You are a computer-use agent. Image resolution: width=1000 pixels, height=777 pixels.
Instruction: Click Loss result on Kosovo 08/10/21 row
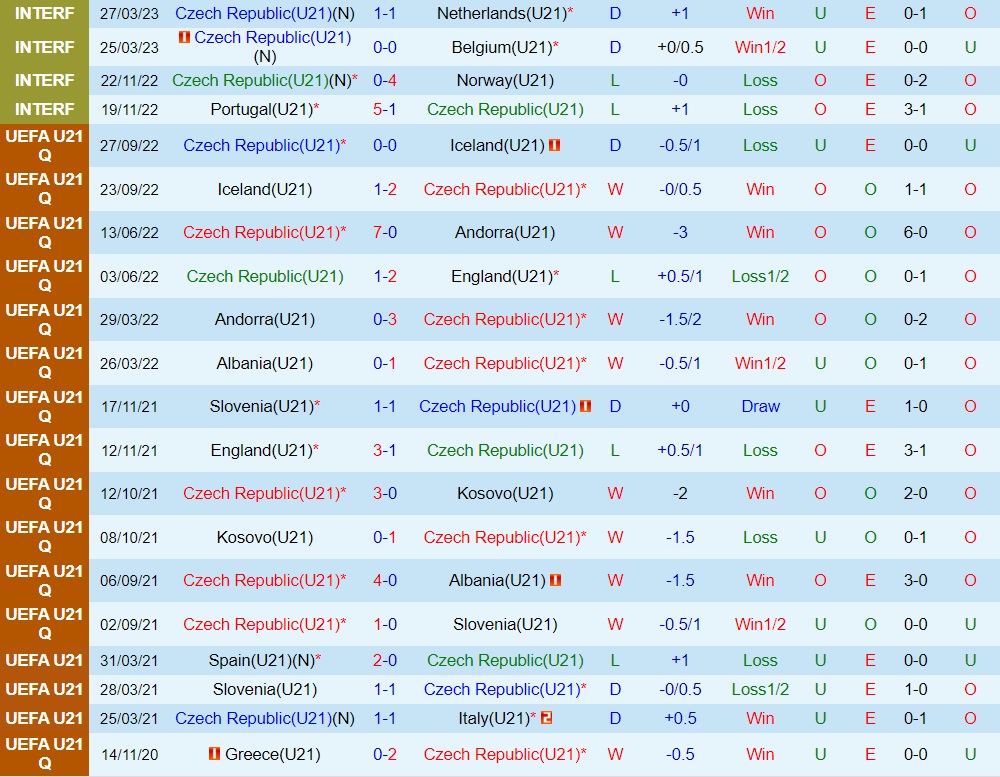pyautogui.click(x=760, y=537)
